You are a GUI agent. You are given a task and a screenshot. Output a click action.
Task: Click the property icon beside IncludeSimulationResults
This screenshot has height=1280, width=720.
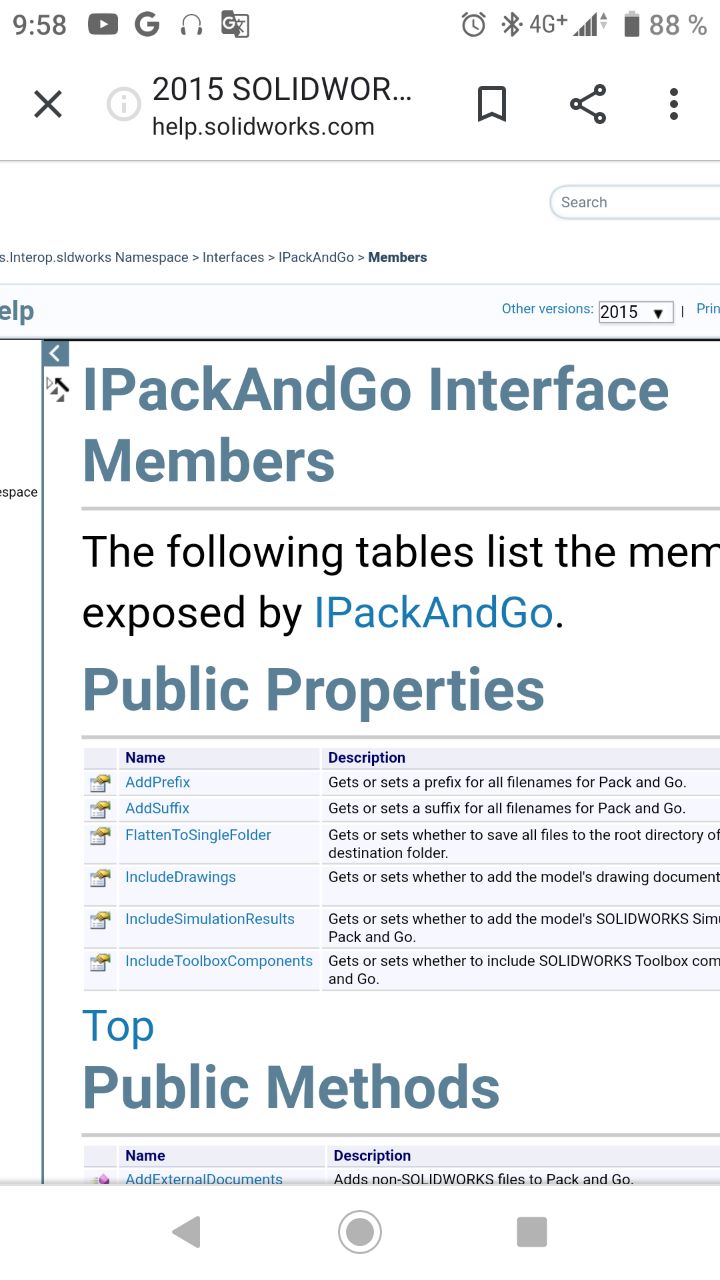[100, 920]
